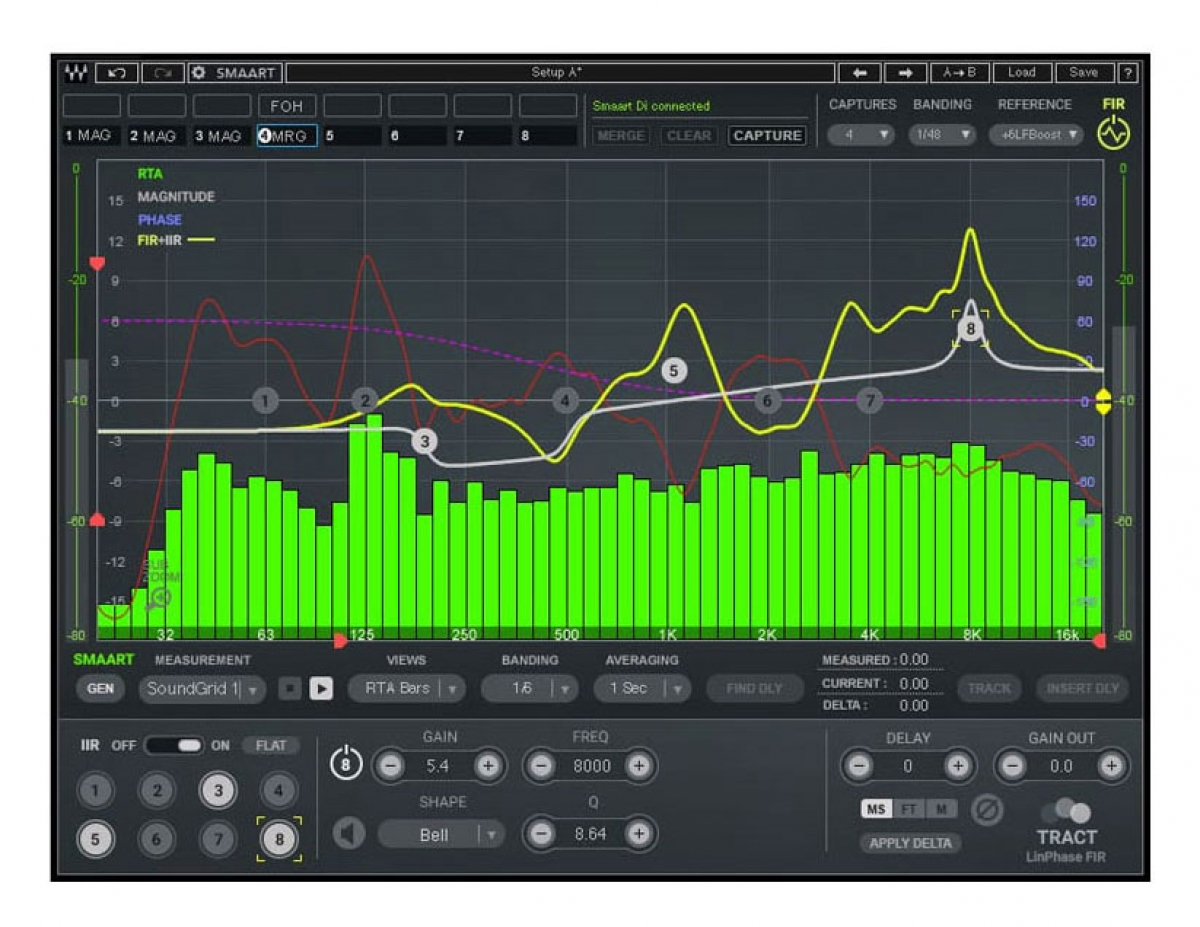Image resolution: width=1200 pixels, height=927 pixels.
Task: Select empty snapshot slot 8
Action: (x=548, y=136)
